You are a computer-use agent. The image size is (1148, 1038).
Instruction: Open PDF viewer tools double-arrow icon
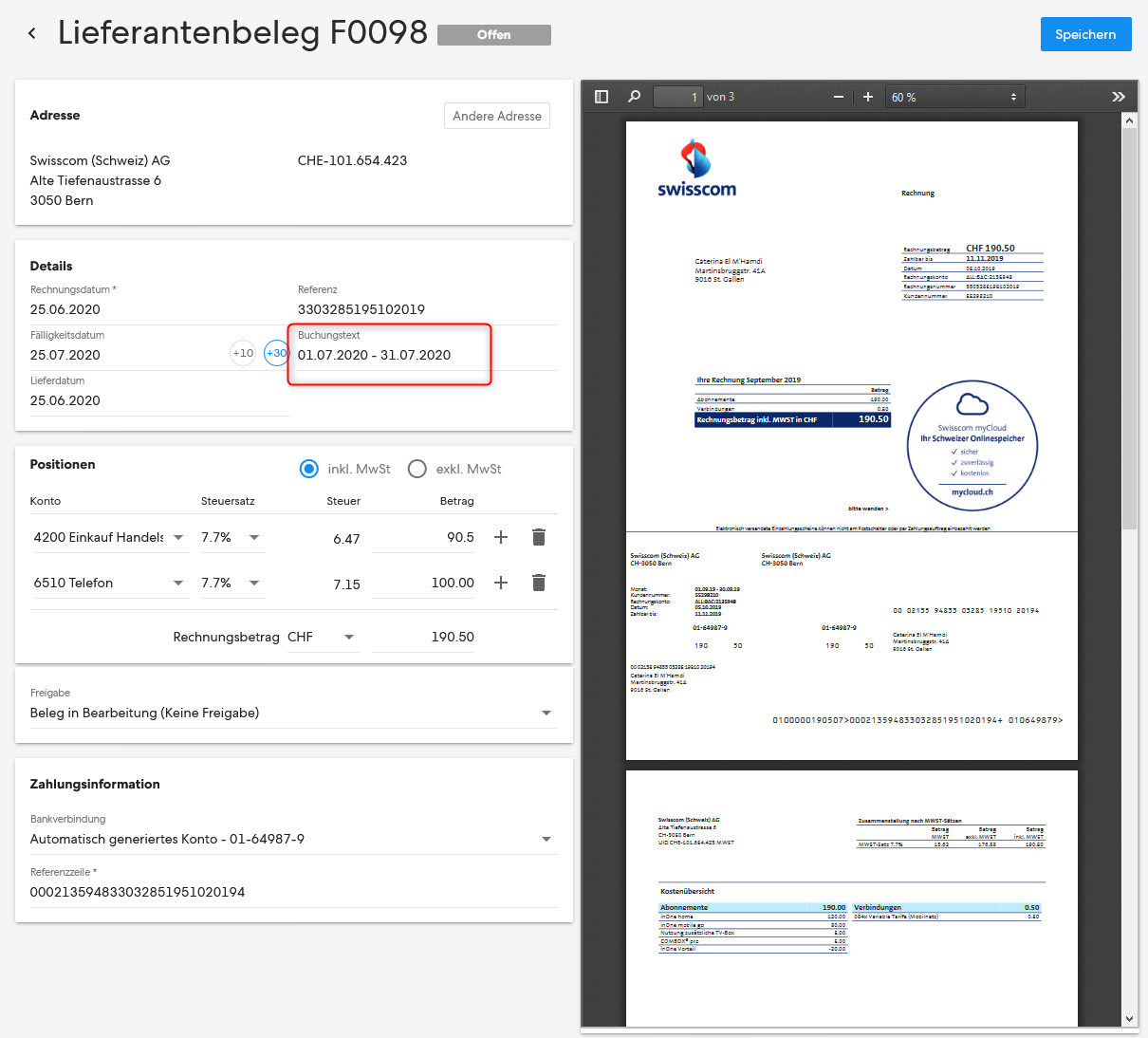tap(1119, 97)
